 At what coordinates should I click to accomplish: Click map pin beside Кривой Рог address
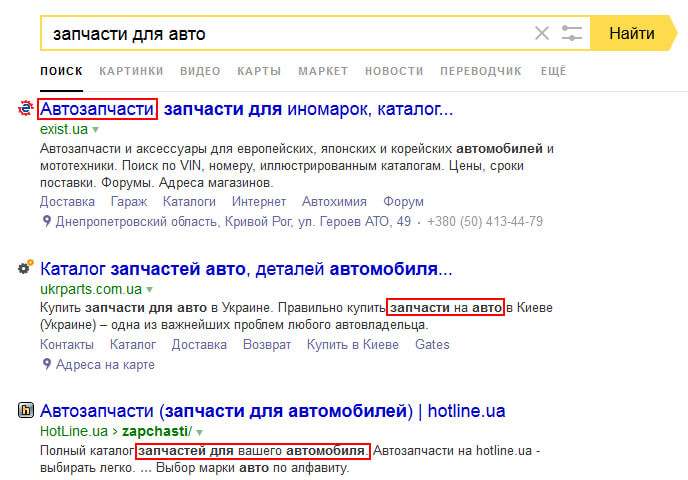point(47,221)
